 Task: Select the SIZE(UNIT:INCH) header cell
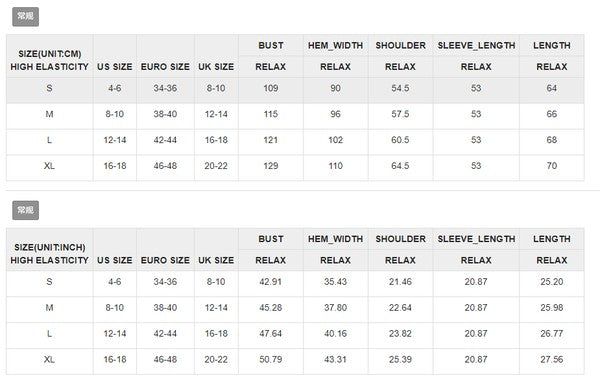49,250
